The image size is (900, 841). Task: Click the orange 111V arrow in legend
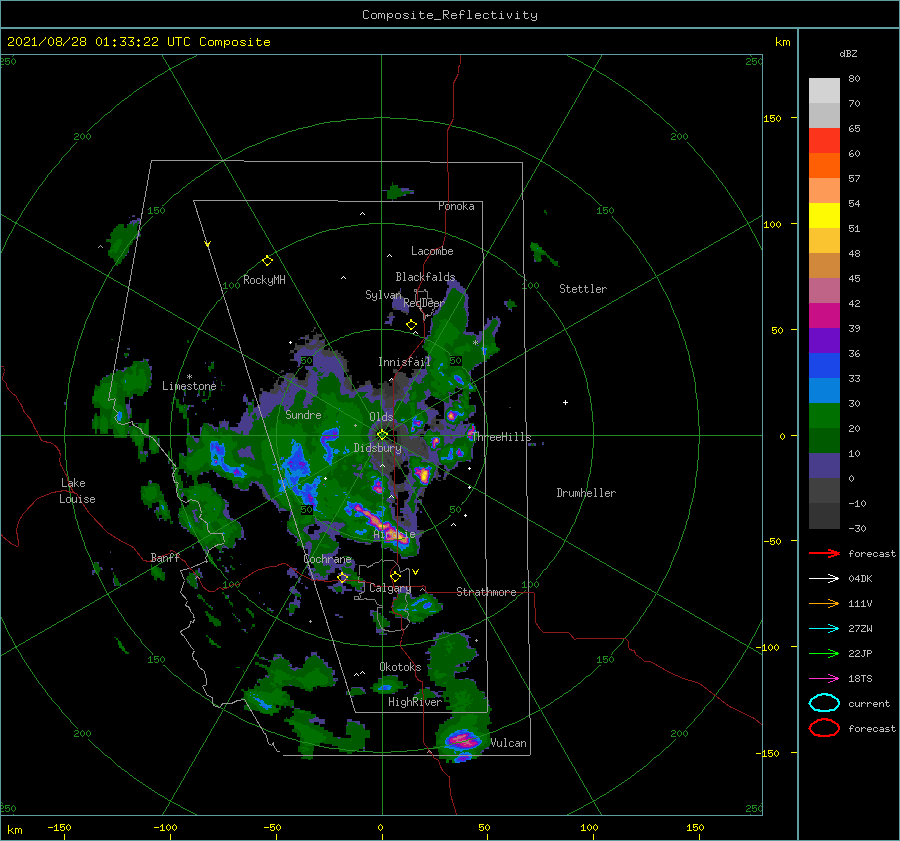824,603
